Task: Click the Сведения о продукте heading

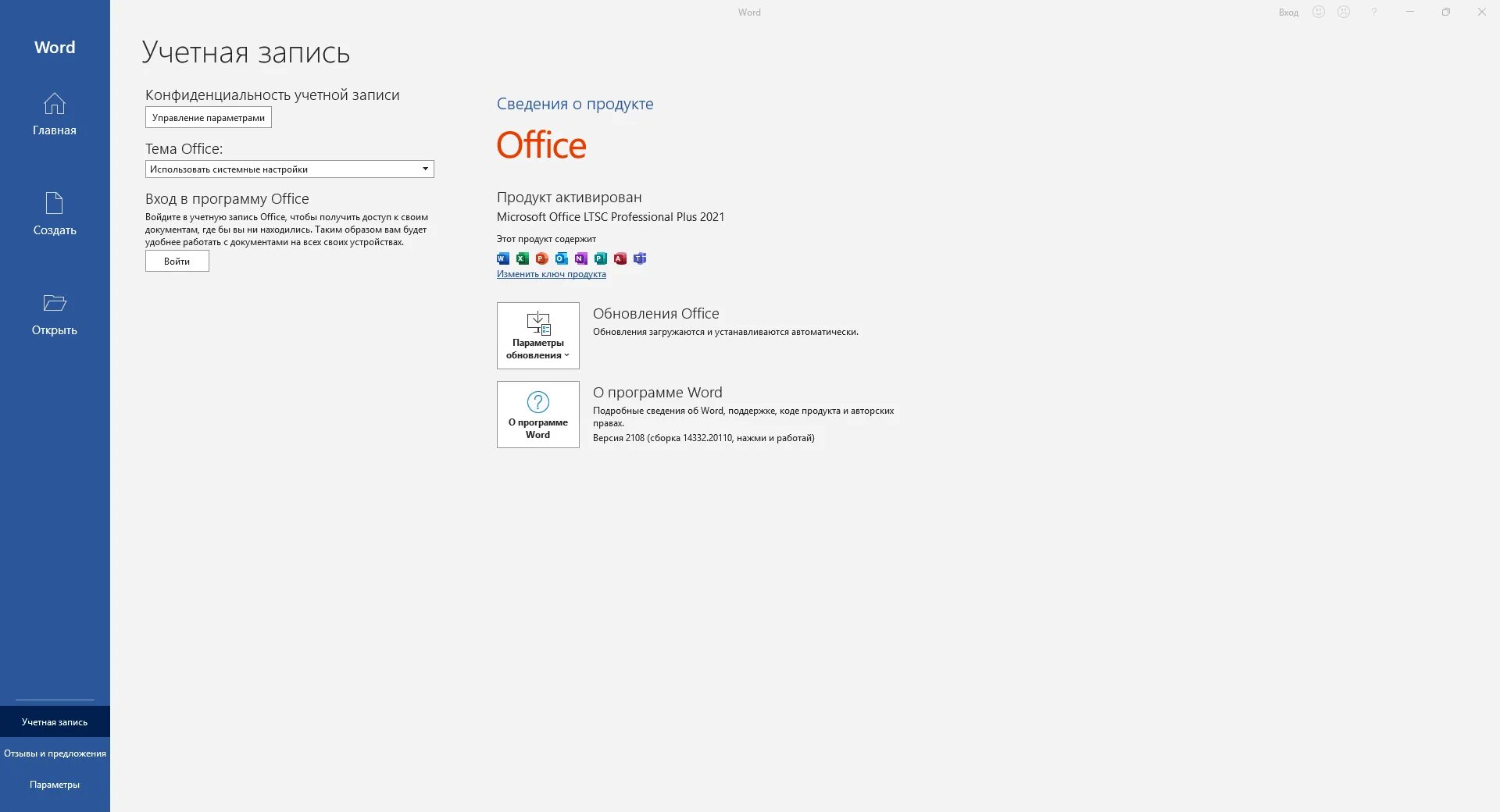Action: pyautogui.click(x=575, y=104)
